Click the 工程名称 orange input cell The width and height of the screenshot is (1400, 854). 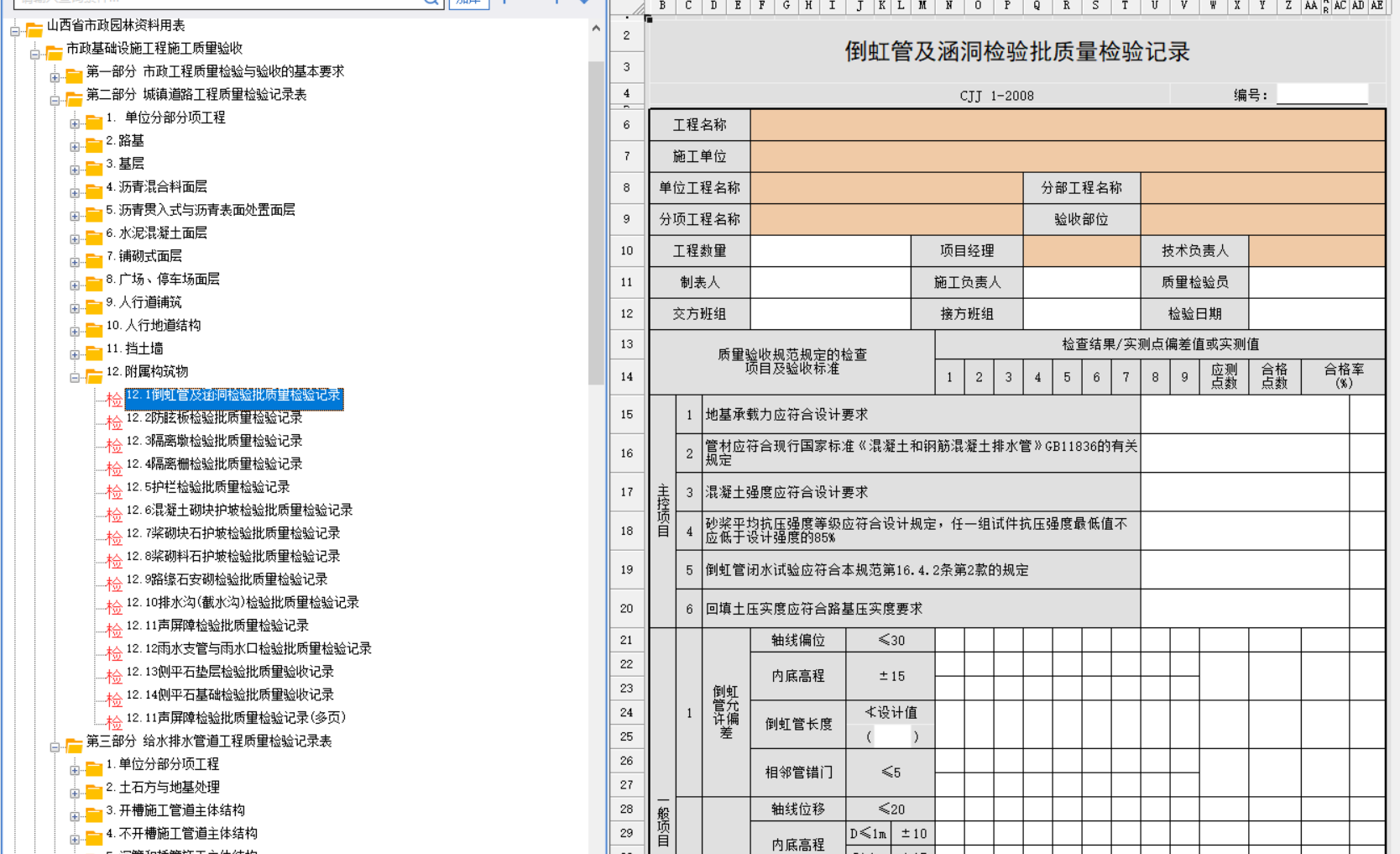tap(1068, 124)
